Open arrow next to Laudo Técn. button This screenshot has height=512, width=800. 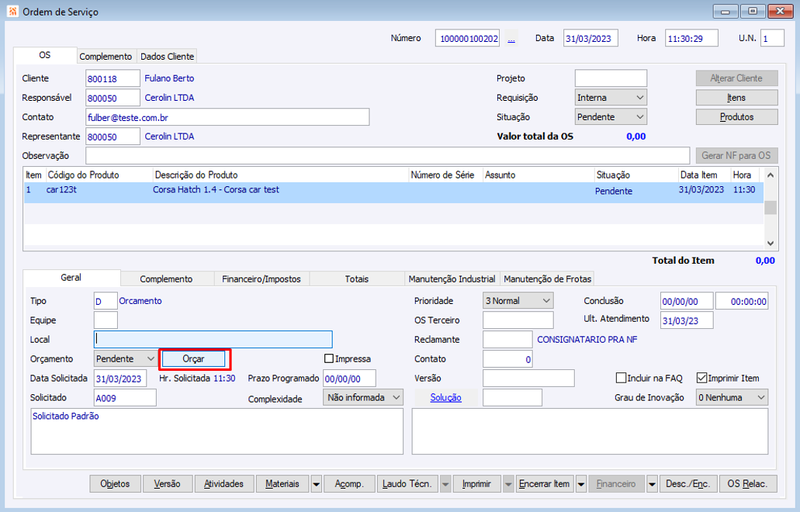445,484
